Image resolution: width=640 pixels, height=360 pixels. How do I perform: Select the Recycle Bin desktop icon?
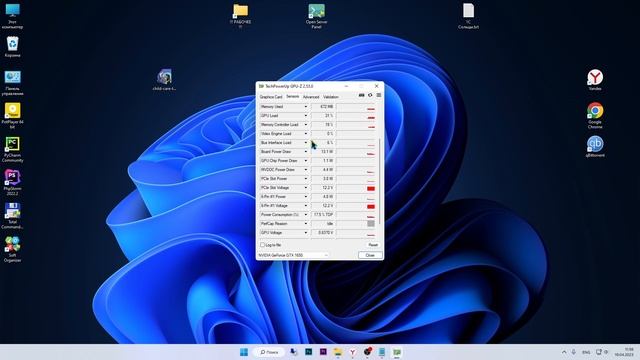pyautogui.click(x=12, y=47)
